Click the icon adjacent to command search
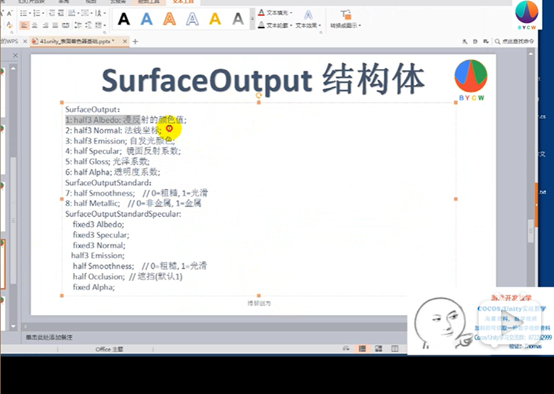The image size is (554, 394). tap(486, 41)
